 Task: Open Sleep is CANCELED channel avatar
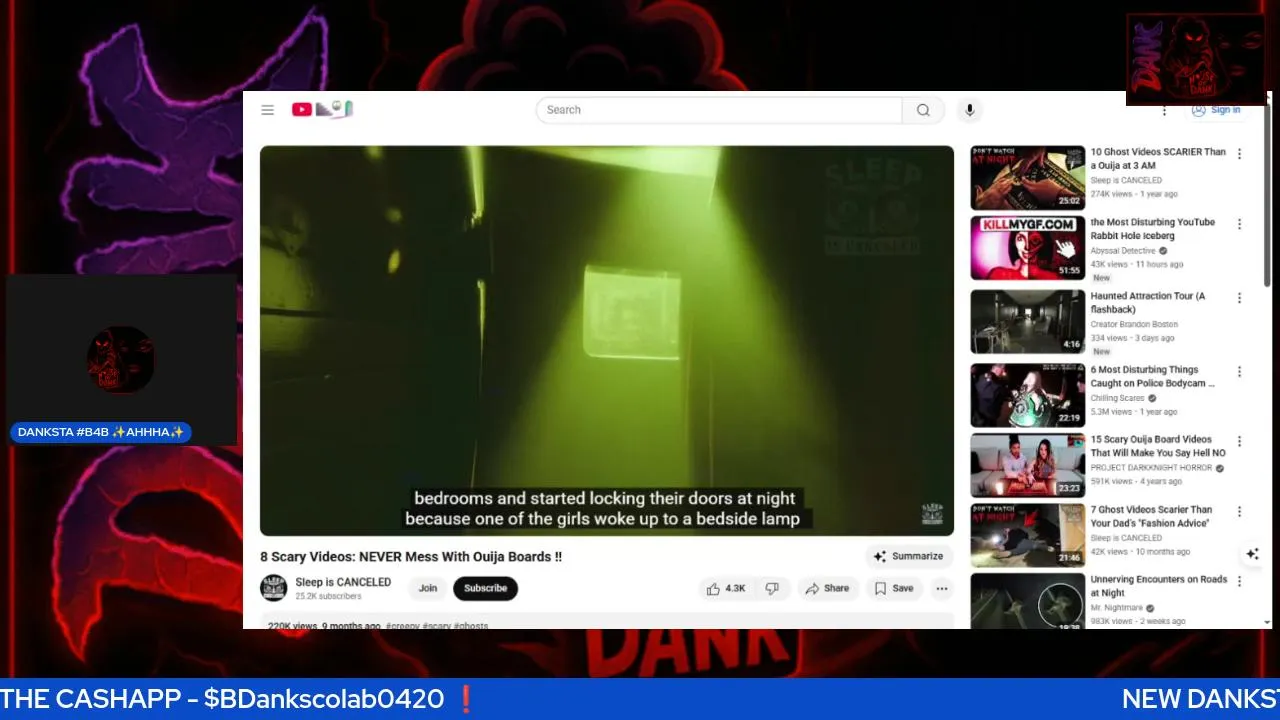pyautogui.click(x=274, y=588)
